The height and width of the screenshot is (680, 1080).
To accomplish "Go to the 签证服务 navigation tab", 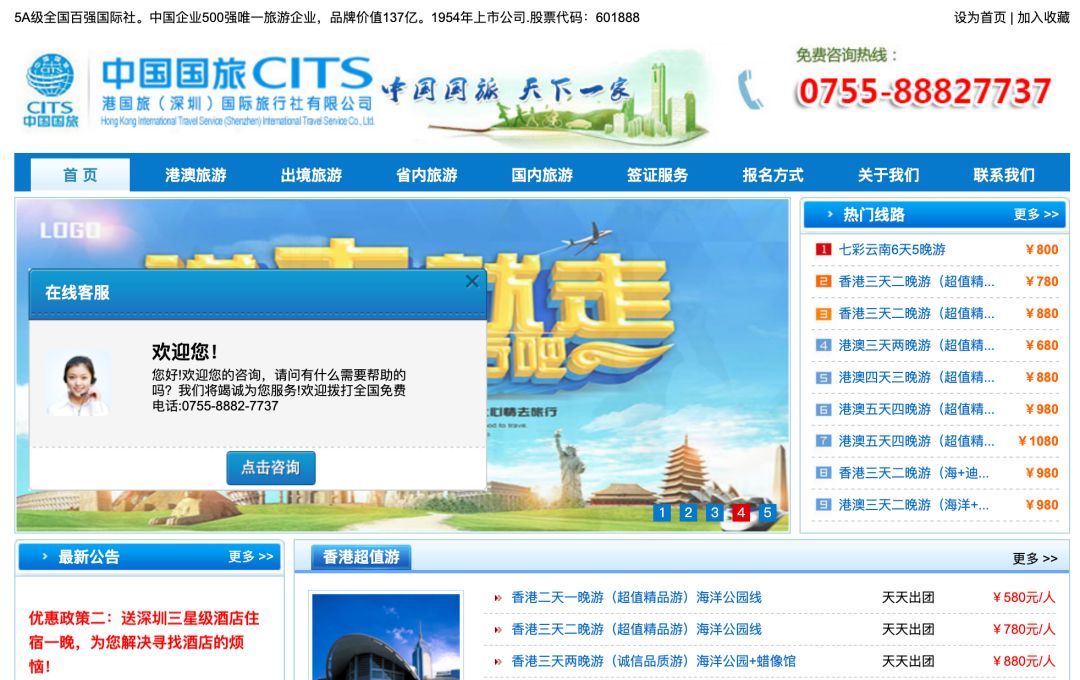I will (657, 175).
